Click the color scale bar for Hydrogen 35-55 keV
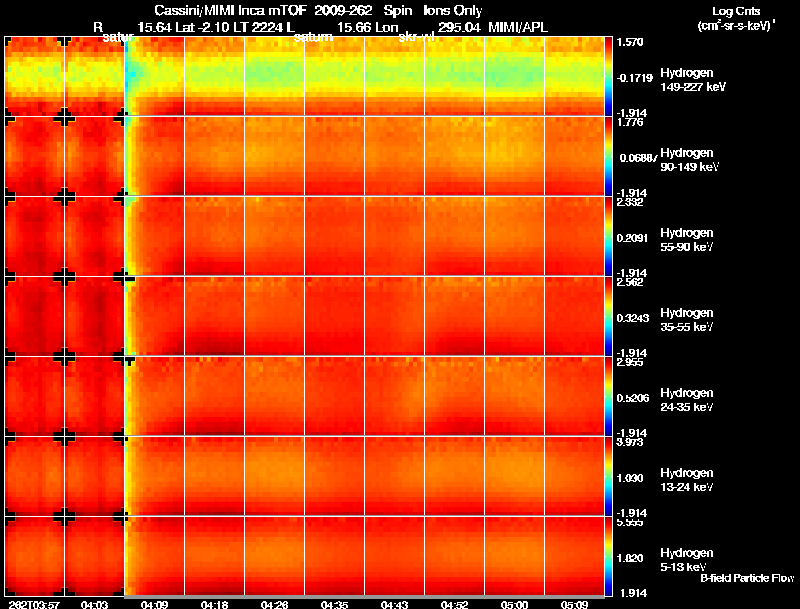 pos(608,316)
